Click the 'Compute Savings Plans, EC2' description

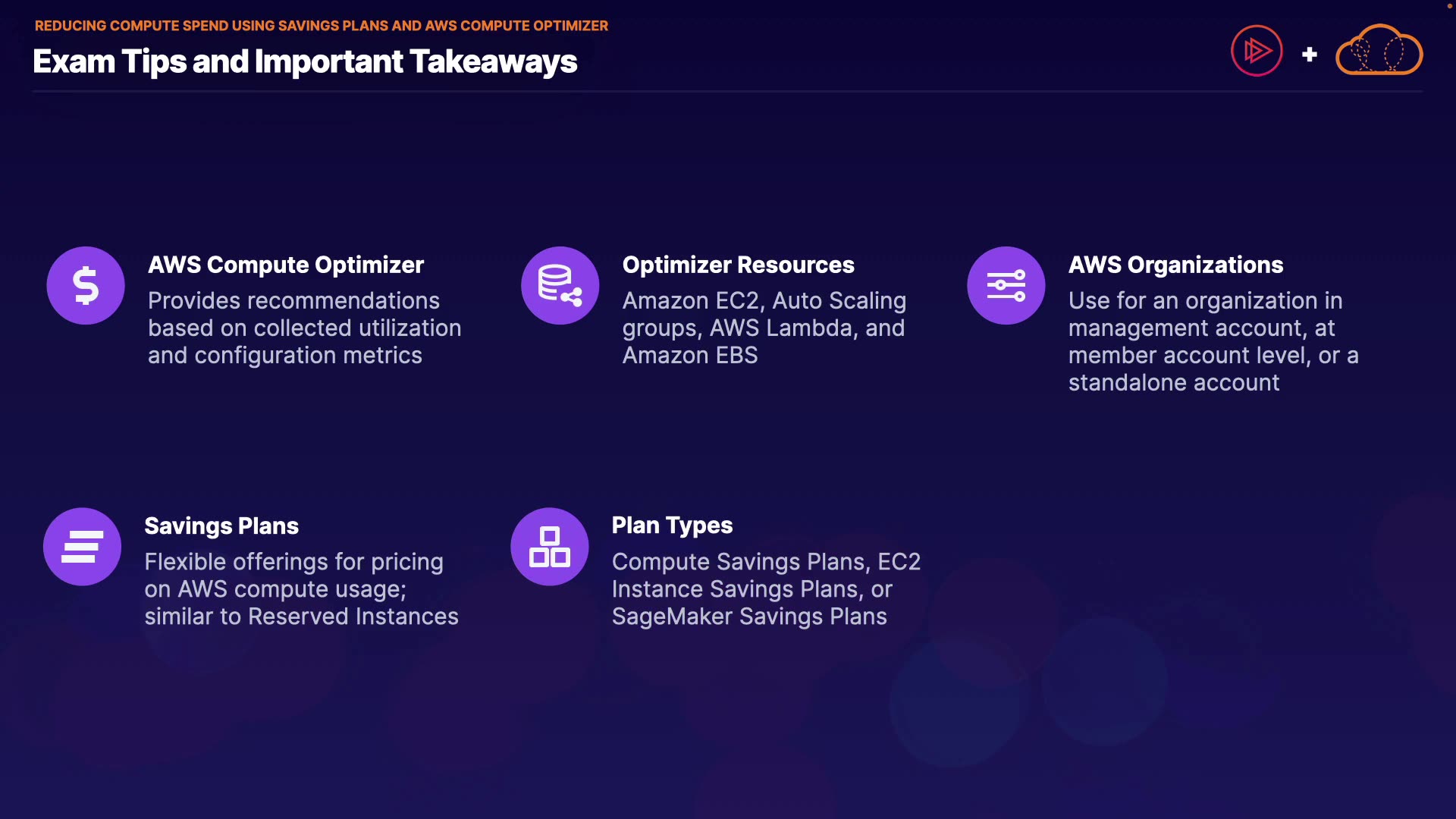coord(766,588)
